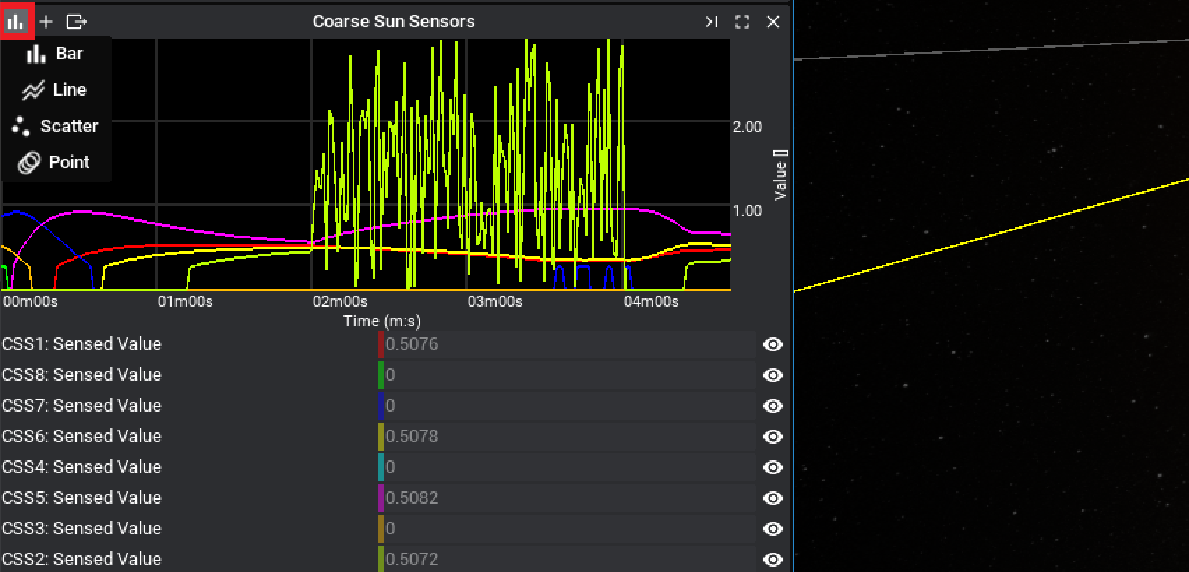
Task: Toggle the eye icon for CSS7
Action: tap(773, 406)
